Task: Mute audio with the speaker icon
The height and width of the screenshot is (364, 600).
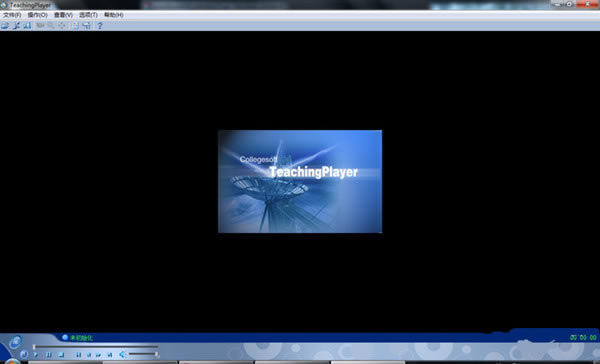Action: click(122, 355)
